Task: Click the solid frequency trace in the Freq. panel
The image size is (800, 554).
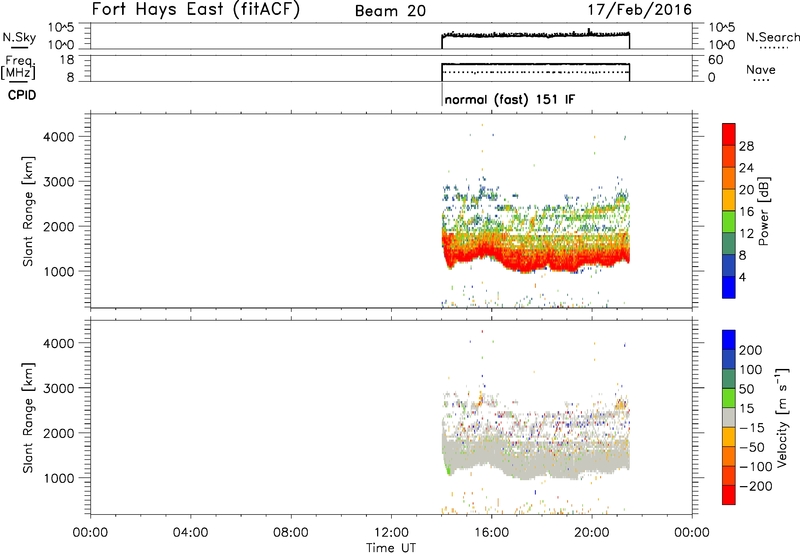Action: [536, 64]
